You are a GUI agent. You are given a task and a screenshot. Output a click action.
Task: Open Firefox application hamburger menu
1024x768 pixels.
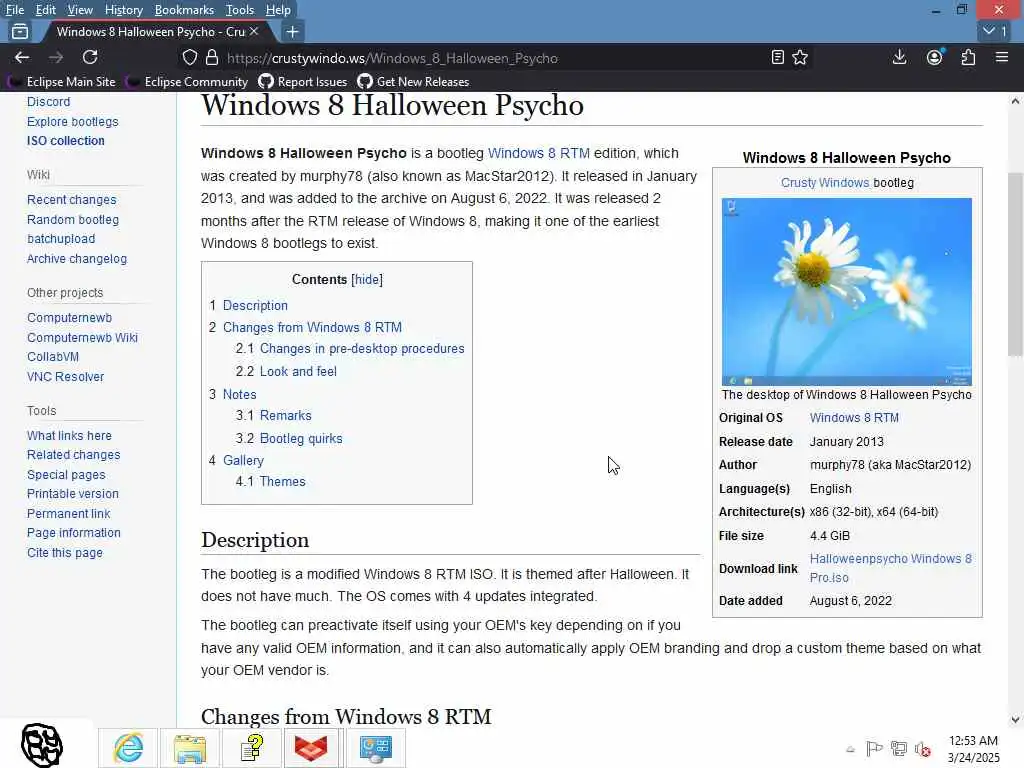coord(1002,57)
